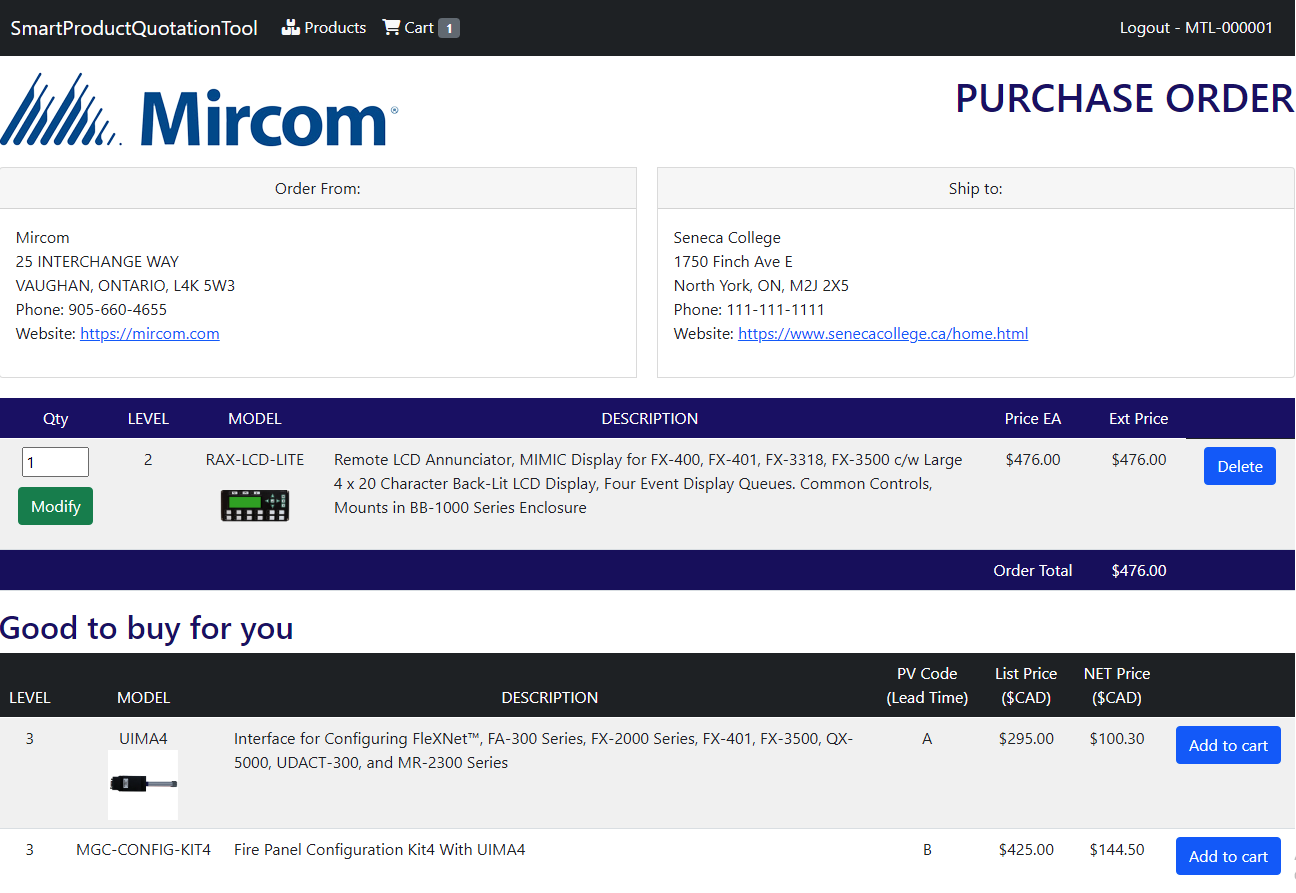The image size is (1296, 893).
Task: Open SmartProductQuotationTool home link
Action: pos(134,28)
